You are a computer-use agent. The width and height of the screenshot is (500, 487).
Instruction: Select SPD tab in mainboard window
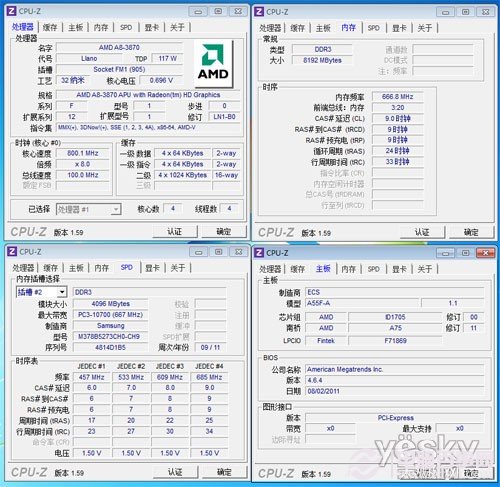(373, 269)
